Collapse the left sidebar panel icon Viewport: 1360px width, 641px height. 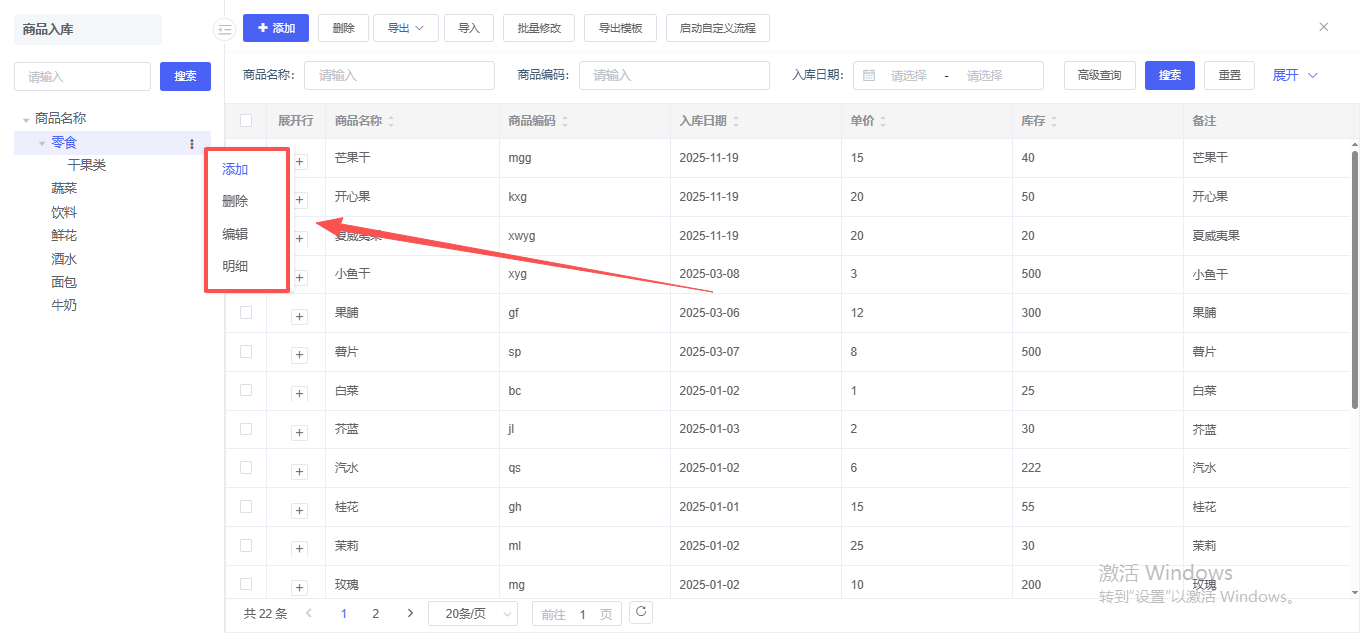click(x=224, y=30)
